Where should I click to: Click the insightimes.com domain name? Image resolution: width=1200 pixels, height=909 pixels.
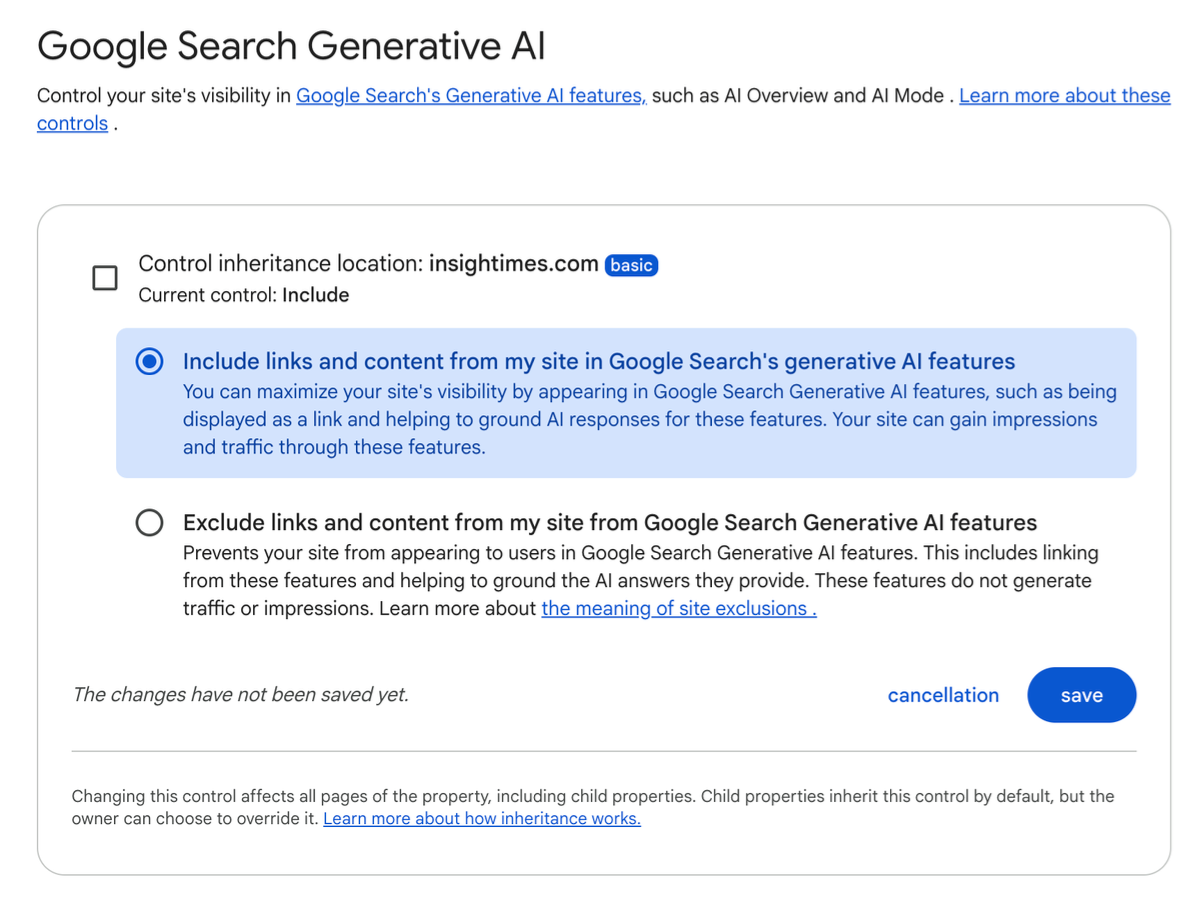click(x=513, y=264)
